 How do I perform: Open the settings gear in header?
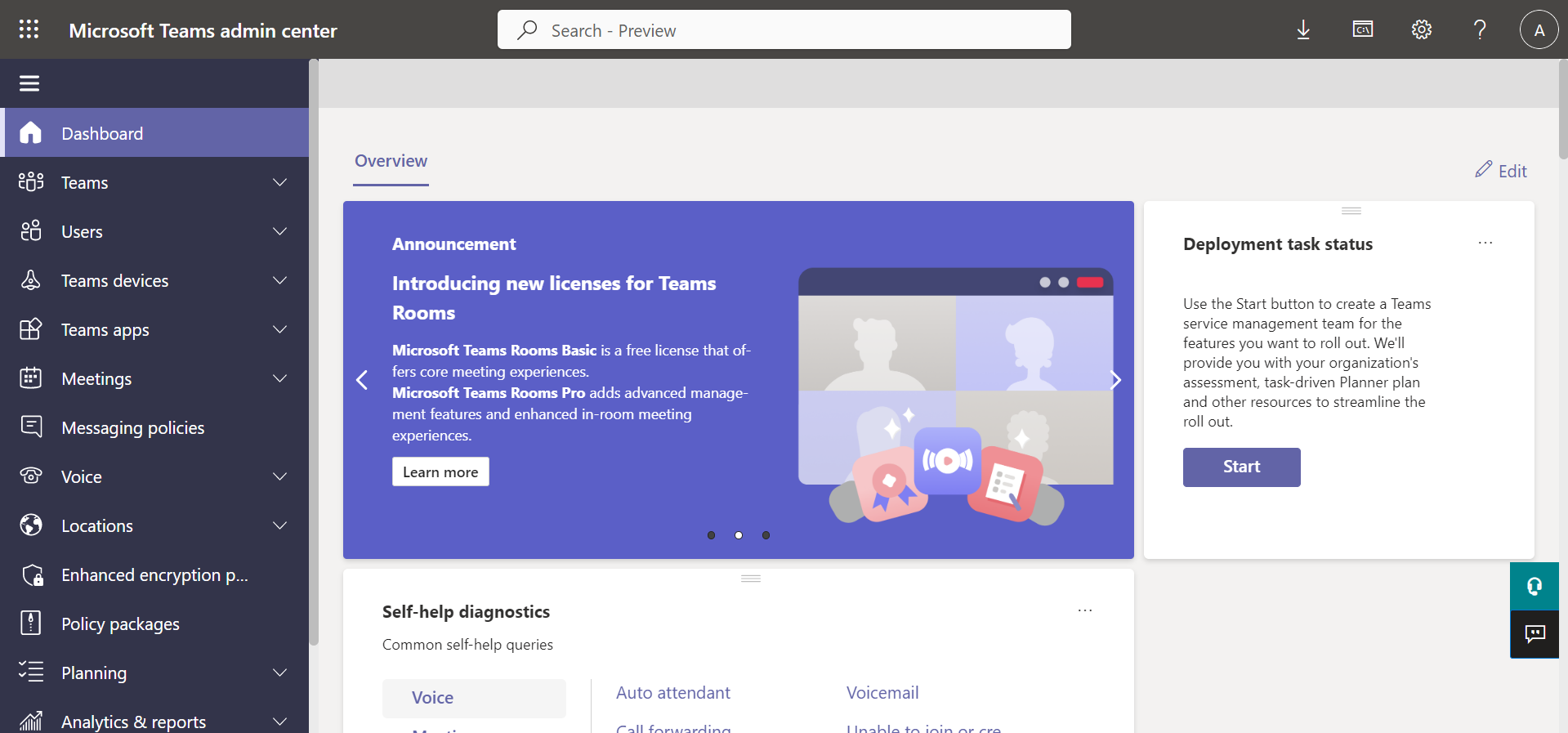1422,29
